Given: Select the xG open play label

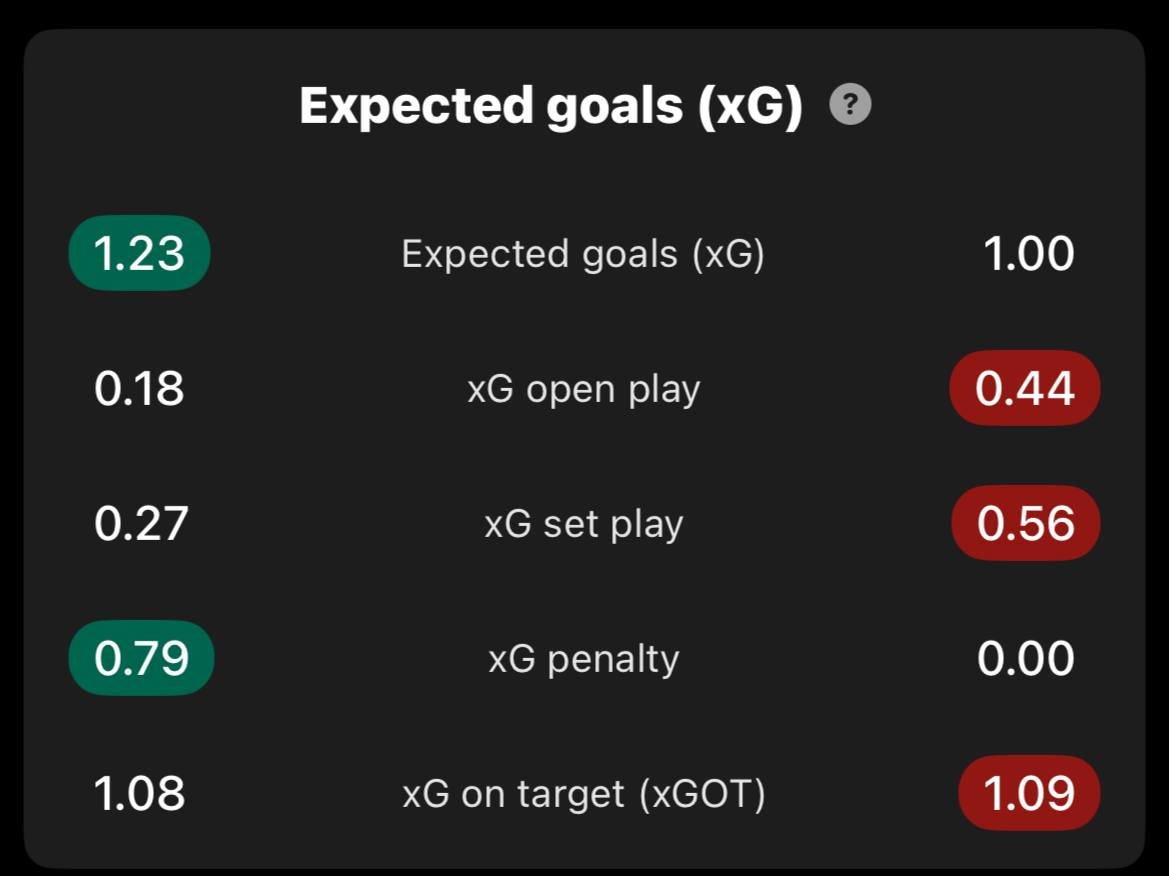Looking at the screenshot, I should pyautogui.click(x=584, y=390).
